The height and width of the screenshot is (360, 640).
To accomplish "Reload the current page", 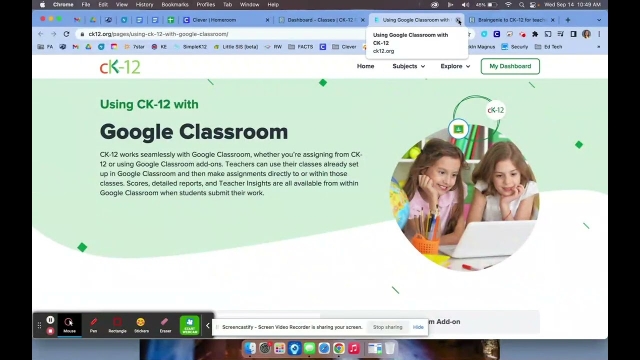I will coord(67,34).
